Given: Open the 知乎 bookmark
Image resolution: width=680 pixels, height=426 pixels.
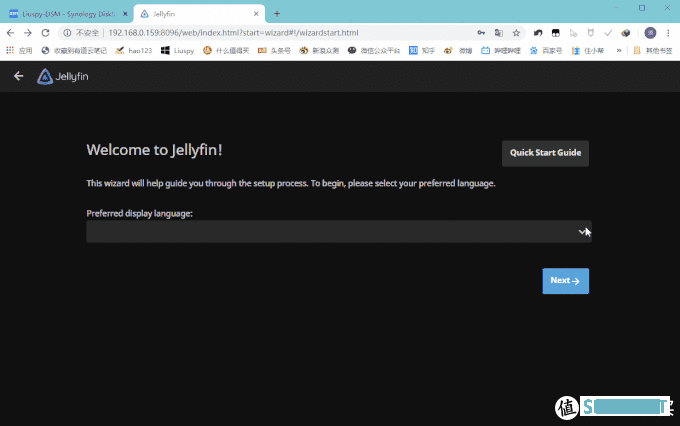Looking at the screenshot, I should pos(422,50).
